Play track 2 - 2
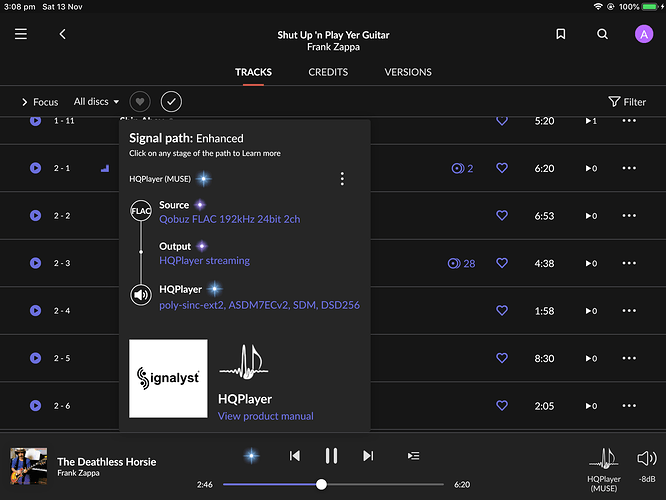The height and width of the screenshot is (500, 666). [36, 215]
